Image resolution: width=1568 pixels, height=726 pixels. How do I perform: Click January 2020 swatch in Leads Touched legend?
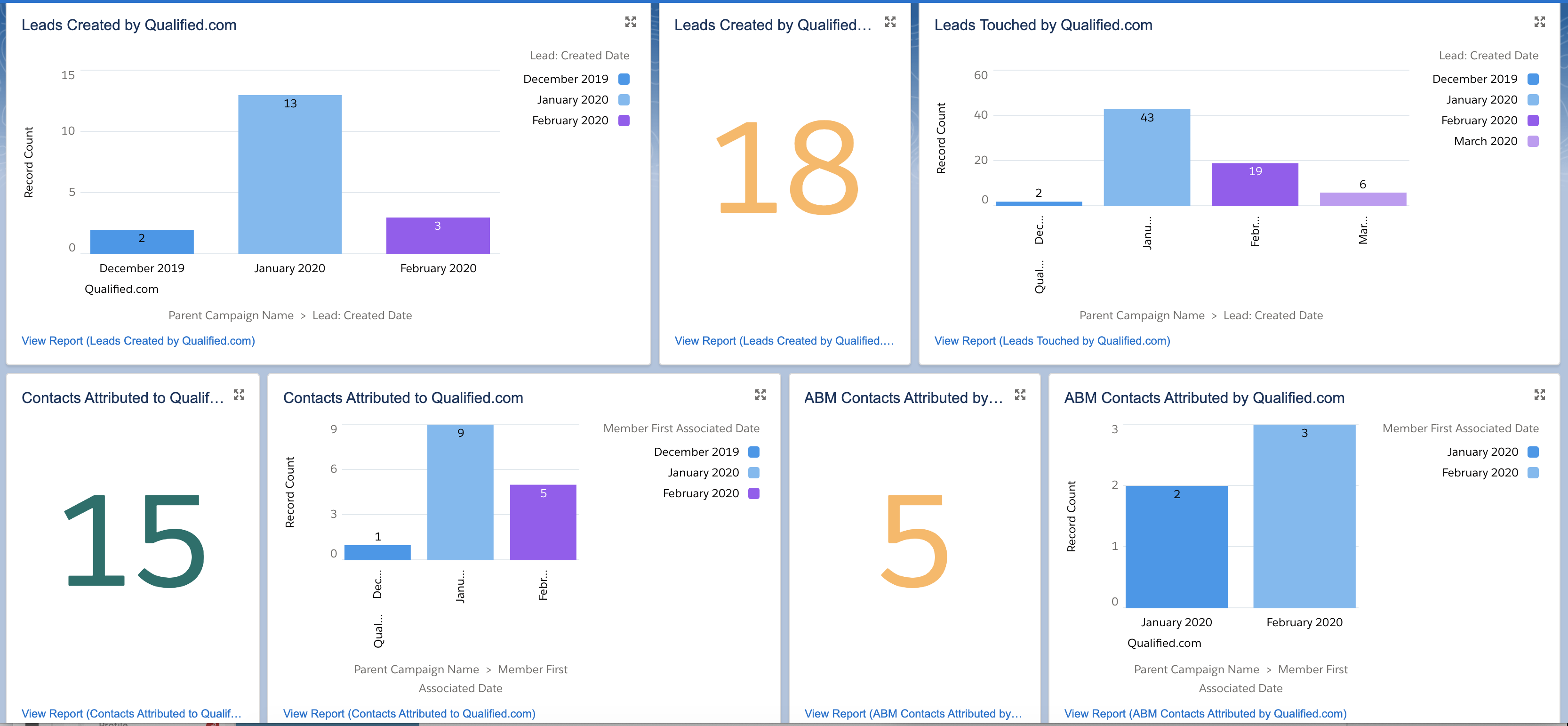[x=1533, y=100]
